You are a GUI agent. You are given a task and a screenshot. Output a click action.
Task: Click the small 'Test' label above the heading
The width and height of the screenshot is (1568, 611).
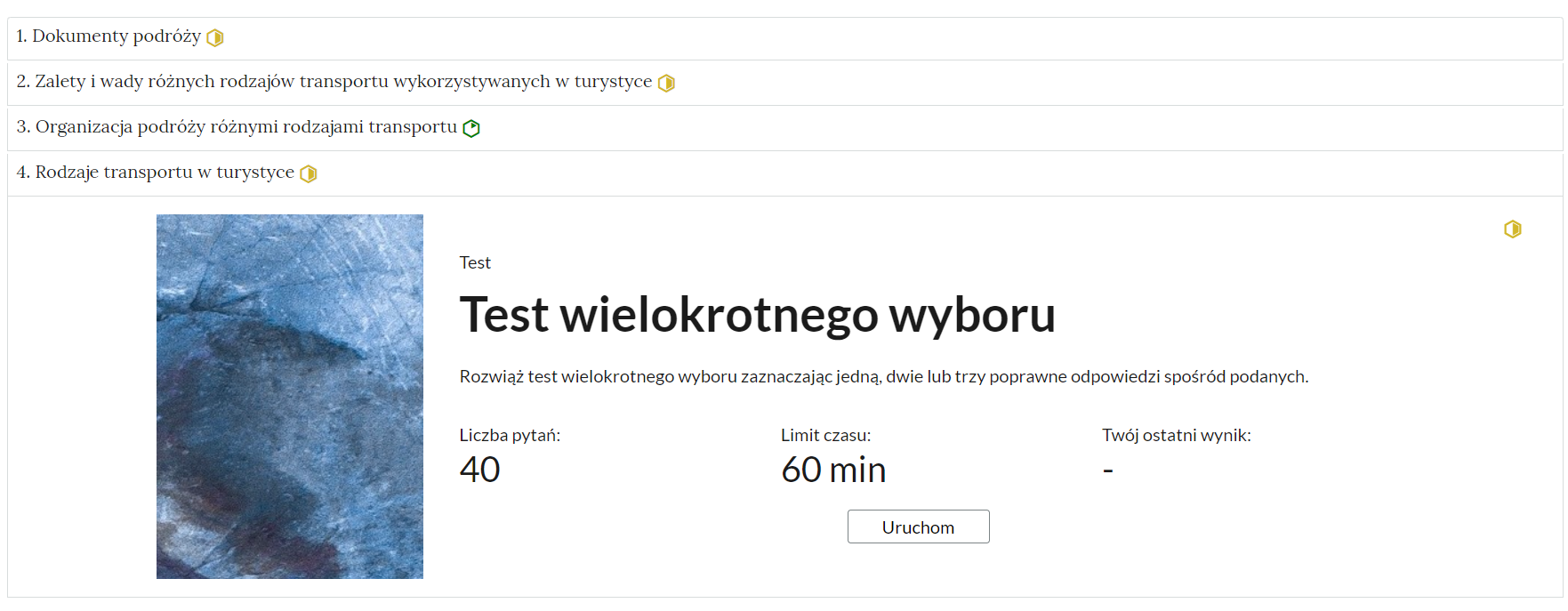pos(475,262)
